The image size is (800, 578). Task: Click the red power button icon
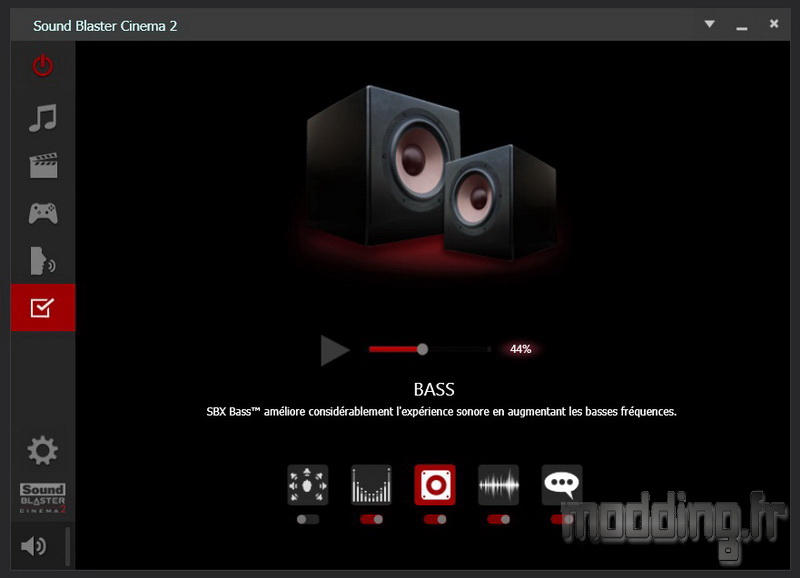[43, 66]
